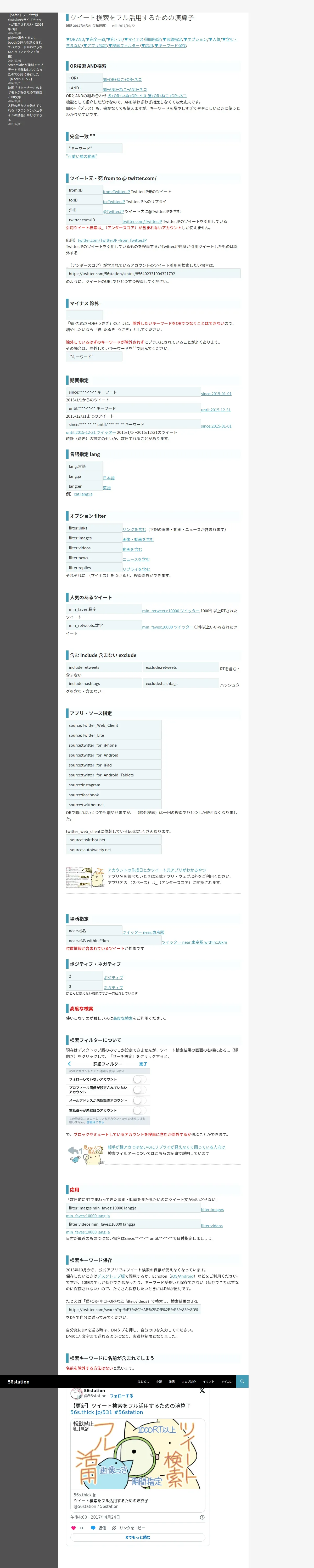Click the 56station site title in nav bar
This screenshot has height=1568, width=314.
(x=18, y=1382)
